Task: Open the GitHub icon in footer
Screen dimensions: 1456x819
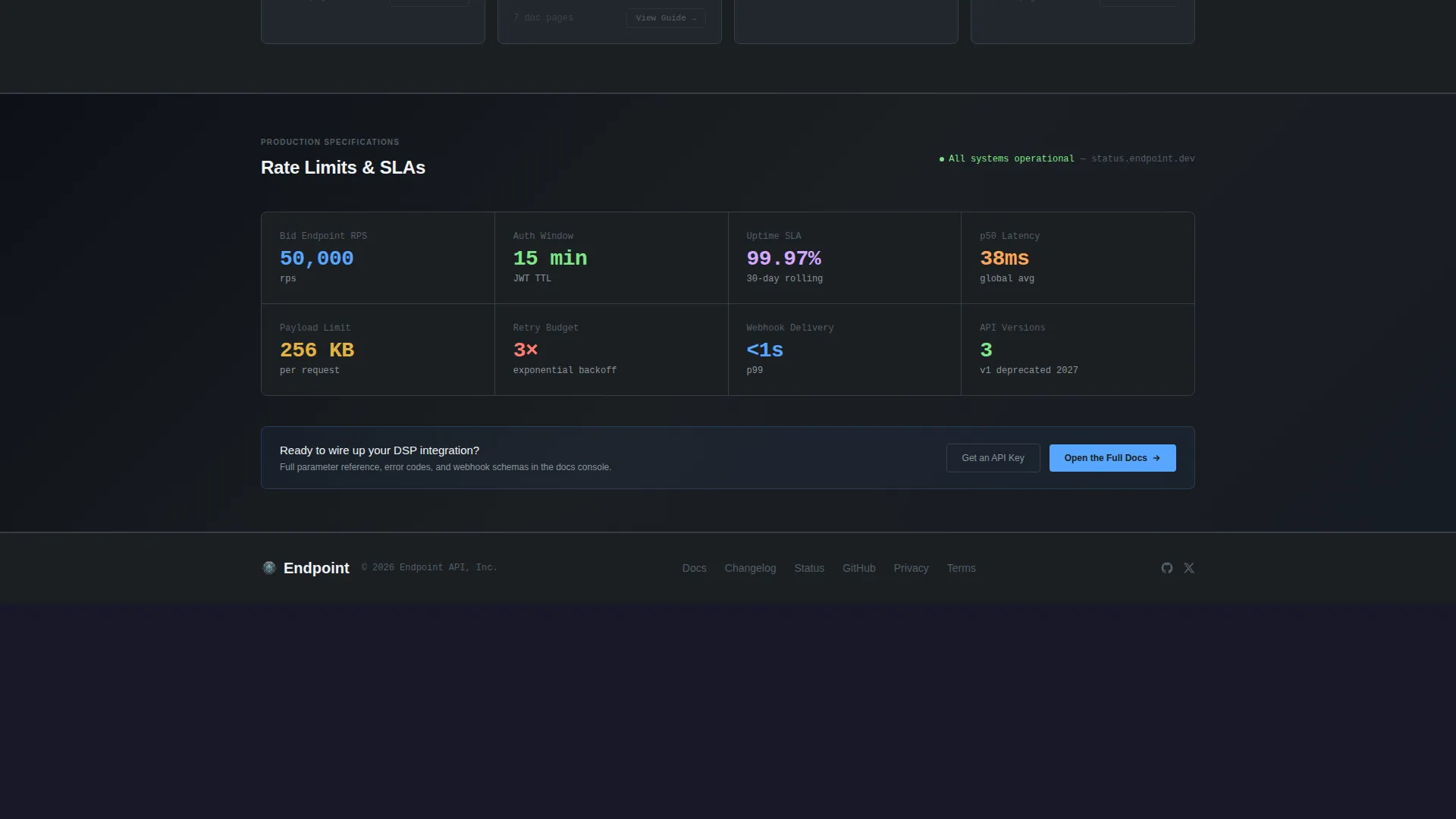Action: 1167,568
